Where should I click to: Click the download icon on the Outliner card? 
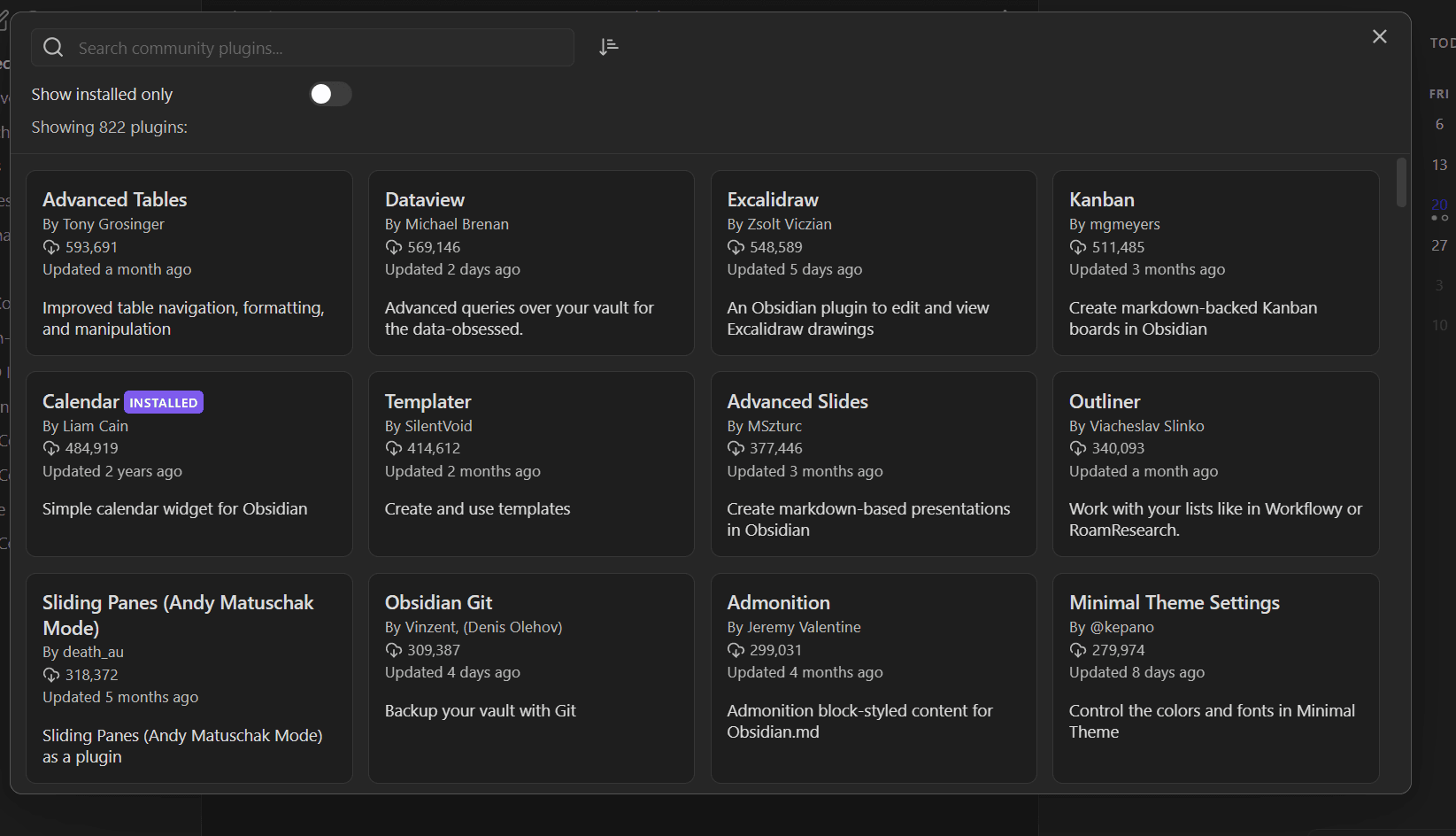coord(1077,448)
